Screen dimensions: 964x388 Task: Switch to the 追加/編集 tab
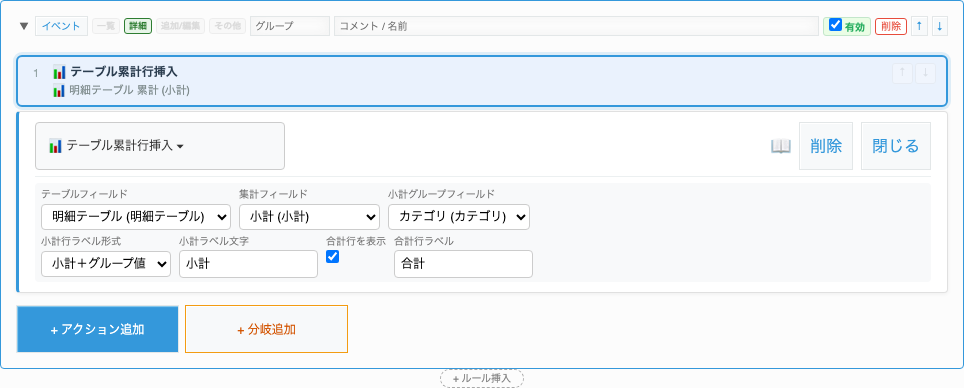[x=181, y=26]
